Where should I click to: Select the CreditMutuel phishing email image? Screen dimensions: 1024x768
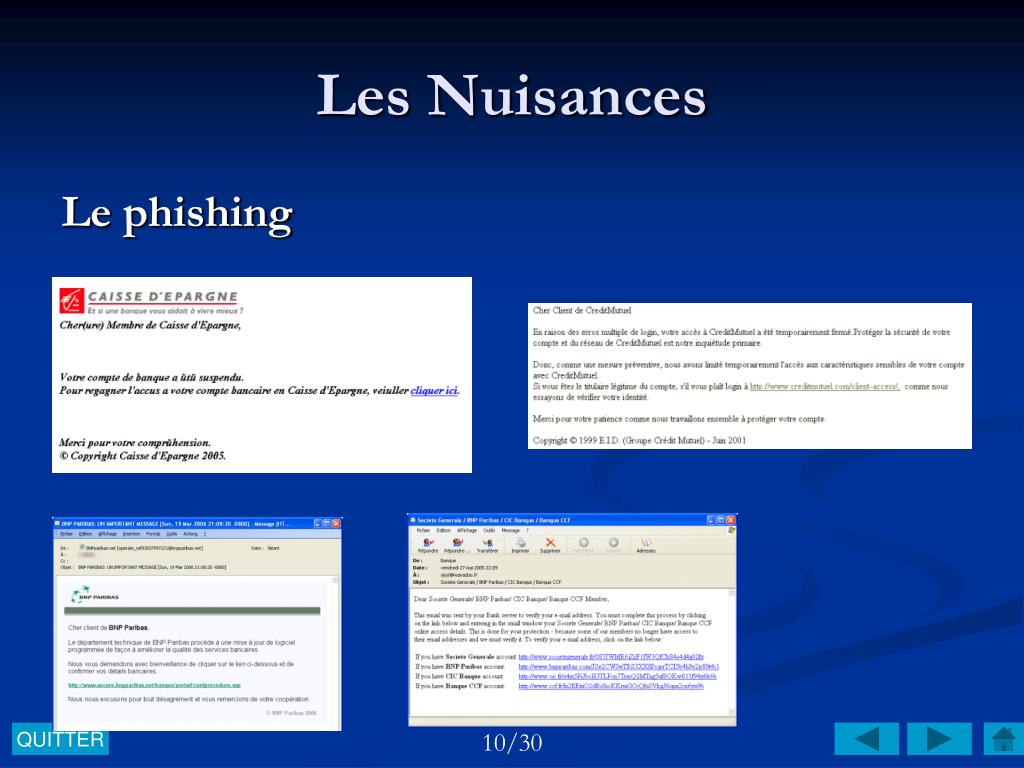click(750, 376)
